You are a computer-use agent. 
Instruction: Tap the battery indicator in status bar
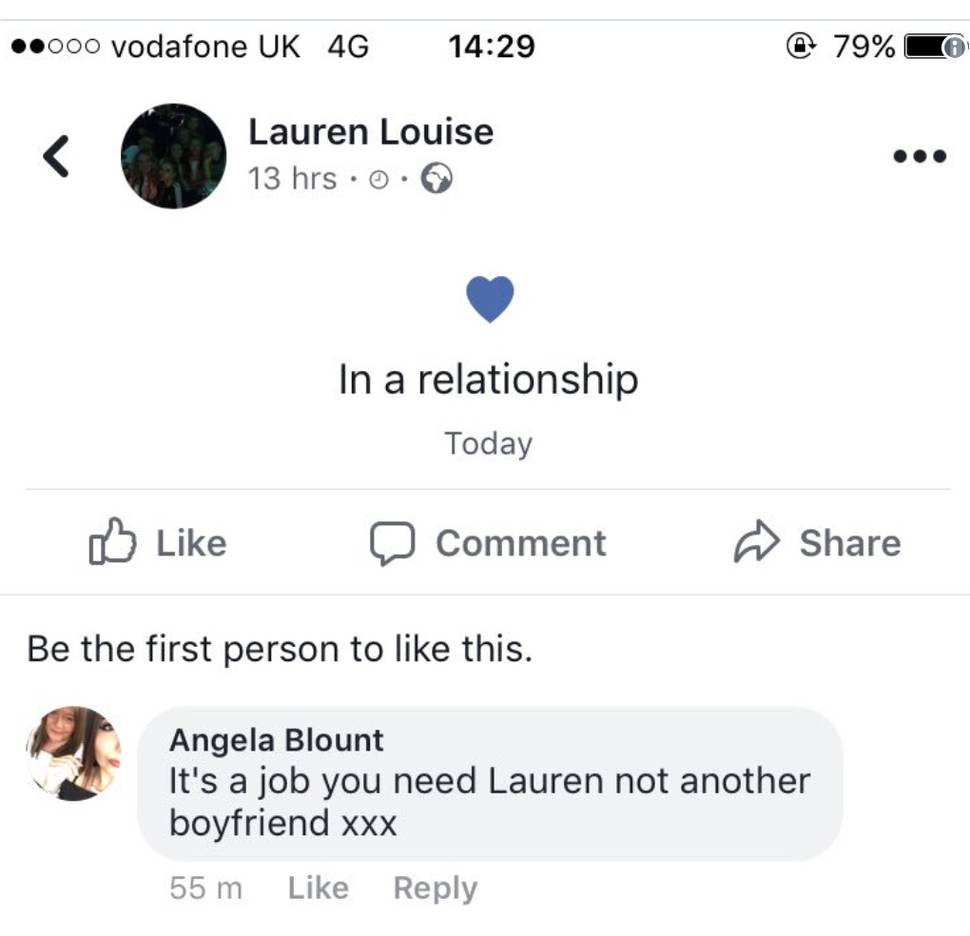(934, 47)
